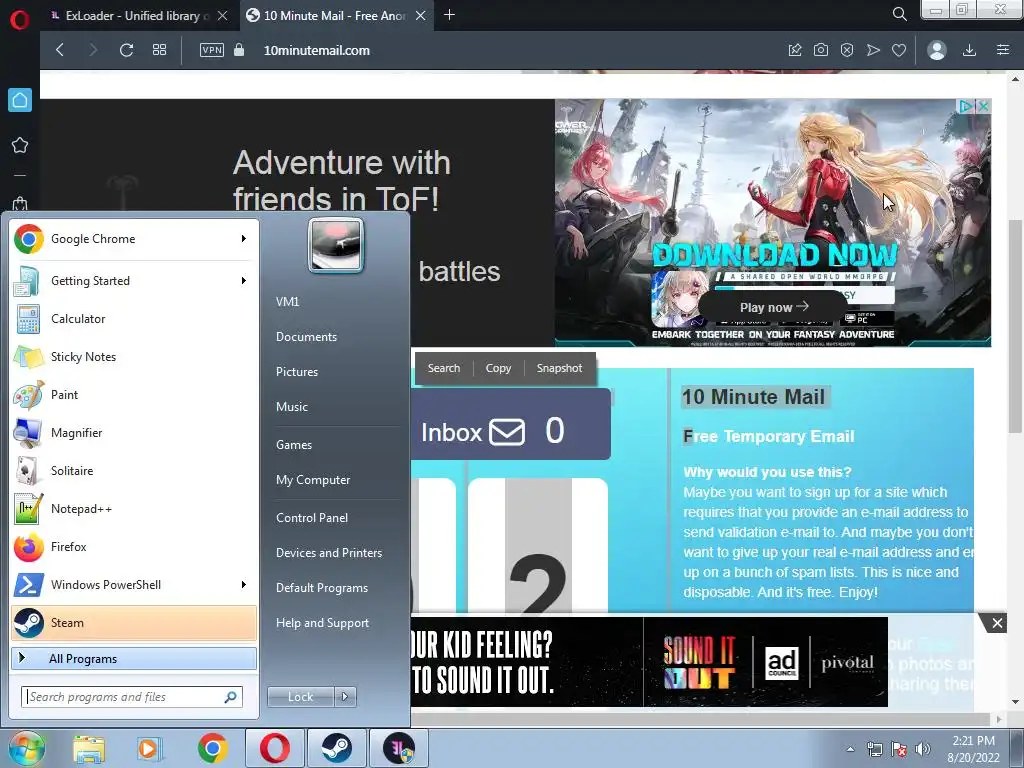The image size is (1024, 768).
Task: Open Sticky Notes program
Action: (x=134, y=357)
